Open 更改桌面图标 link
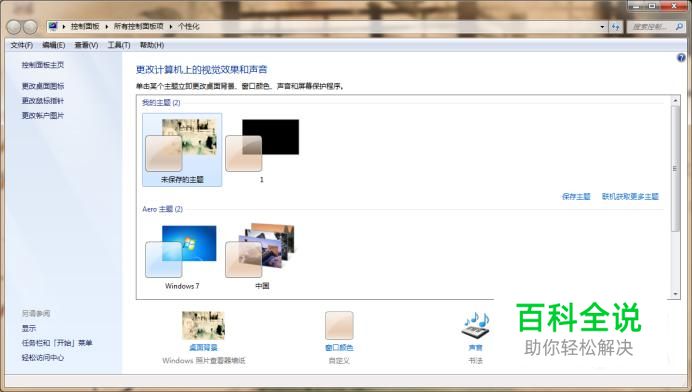Image resolution: width=692 pixels, height=392 pixels. tap(43, 86)
